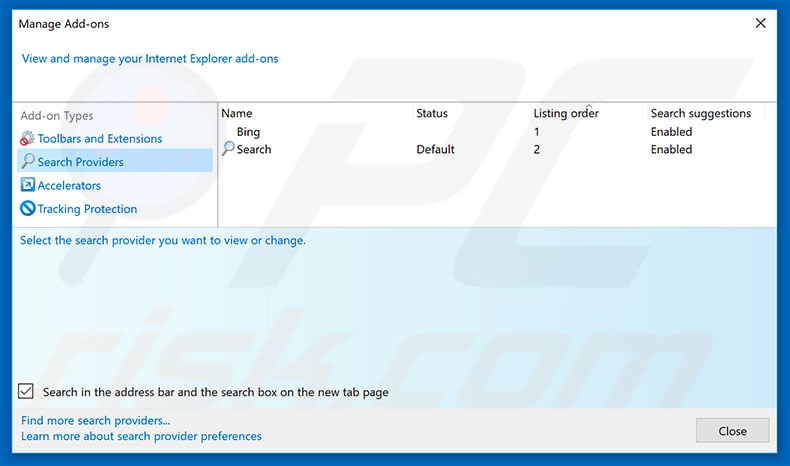The height and width of the screenshot is (466, 790).
Task: Open Find more search providers link
Action: 95,420
